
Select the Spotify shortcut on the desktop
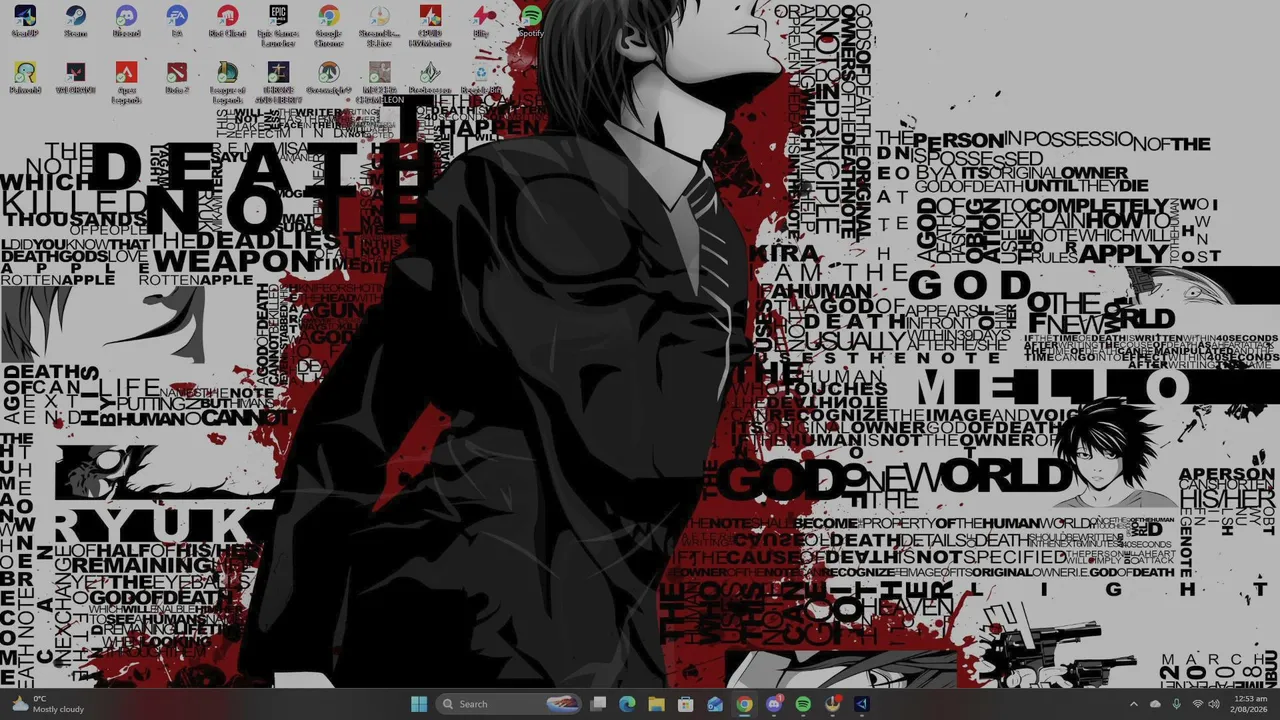[x=531, y=21]
